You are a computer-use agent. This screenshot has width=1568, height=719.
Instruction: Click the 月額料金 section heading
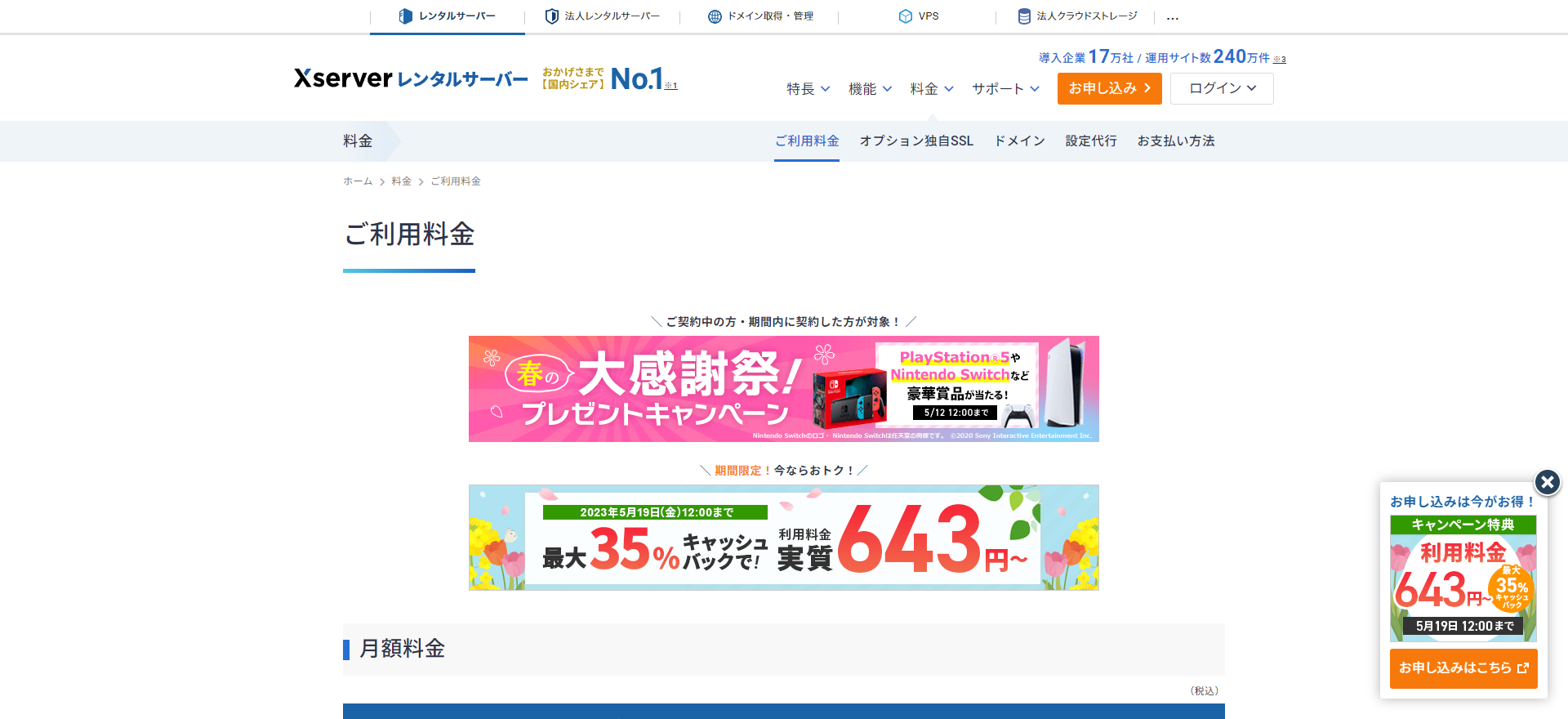[402, 649]
